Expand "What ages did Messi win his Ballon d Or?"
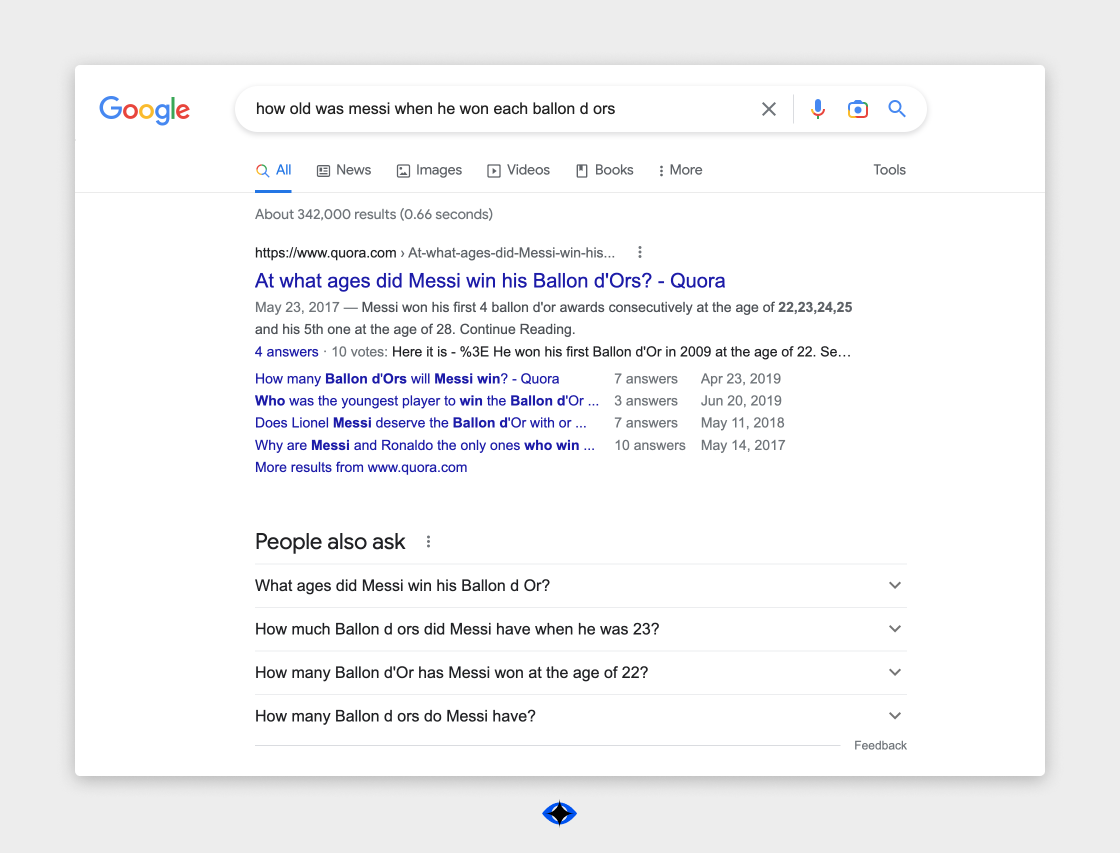The width and height of the screenshot is (1120, 853). [581, 586]
